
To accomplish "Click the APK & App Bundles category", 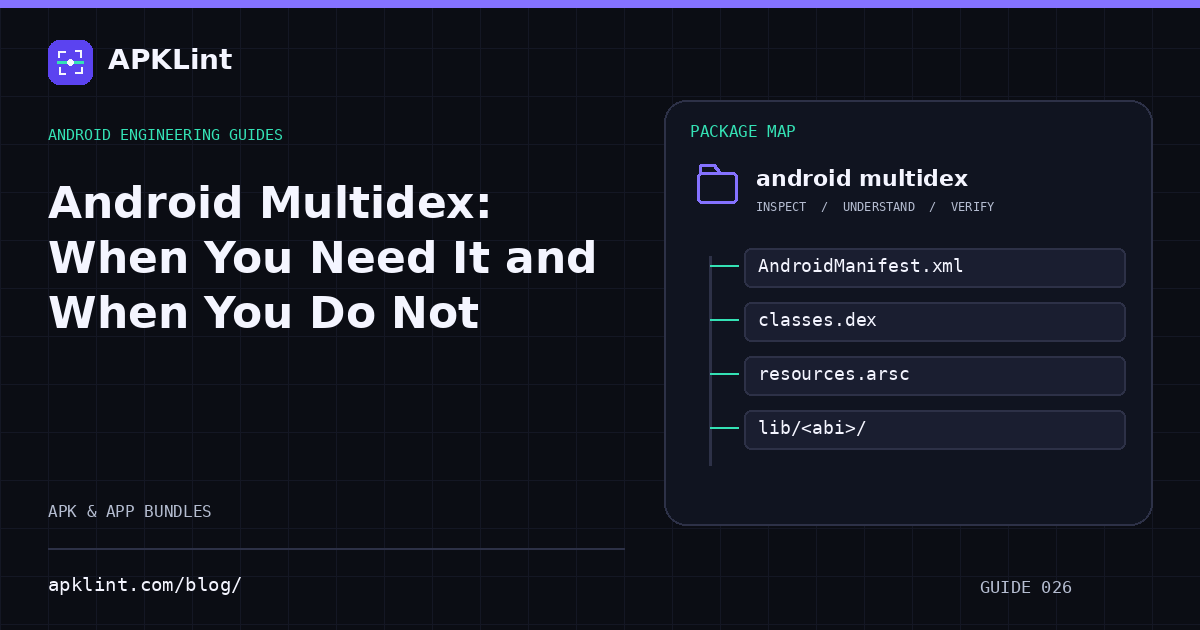I will (130, 512).
